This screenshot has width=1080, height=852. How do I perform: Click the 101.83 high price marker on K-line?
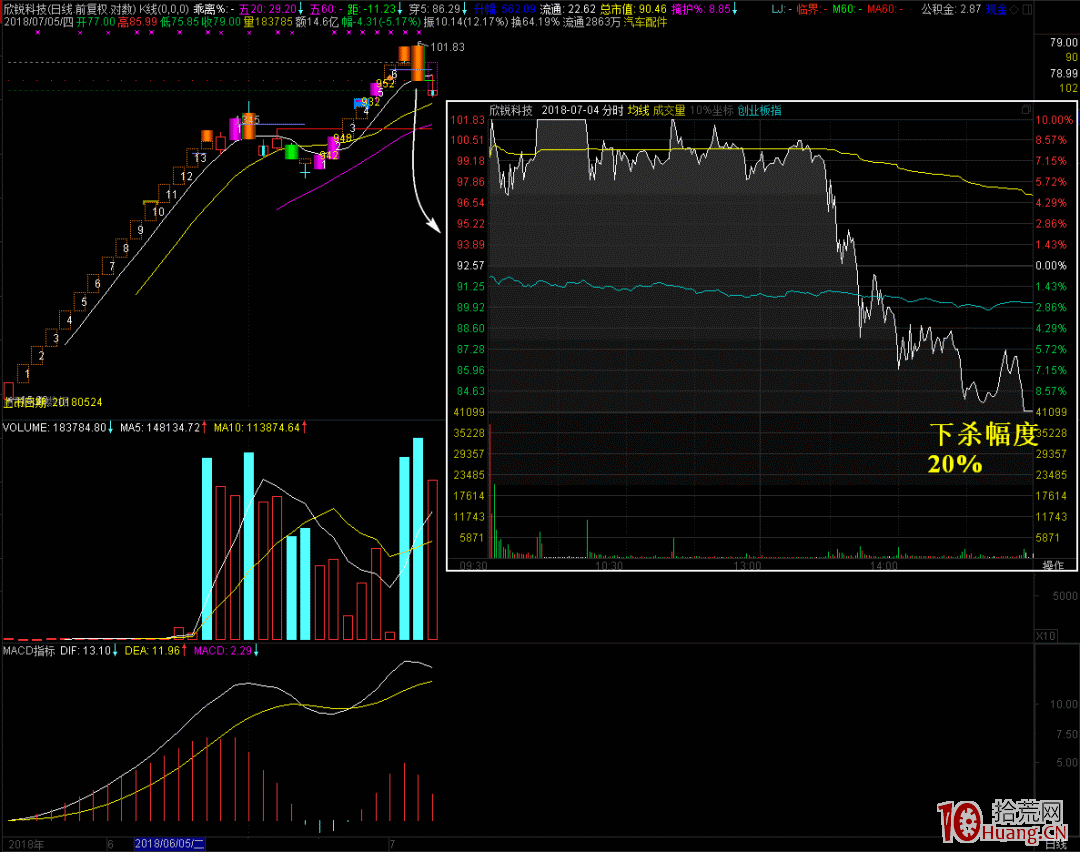(447, 47)
